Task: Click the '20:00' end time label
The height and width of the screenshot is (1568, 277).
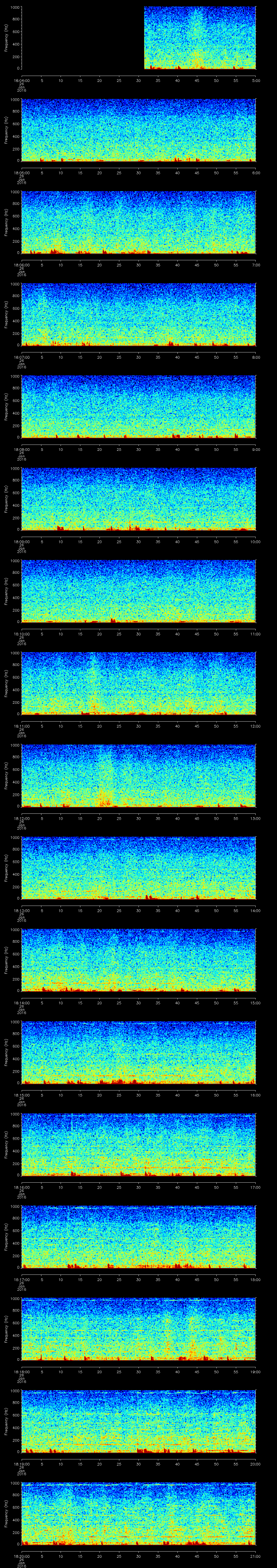Action: [256, 1463]
